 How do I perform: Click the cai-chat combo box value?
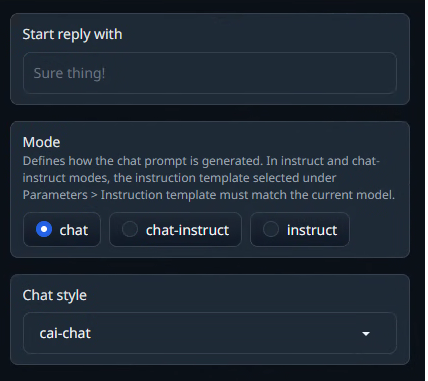click(65, 333)
